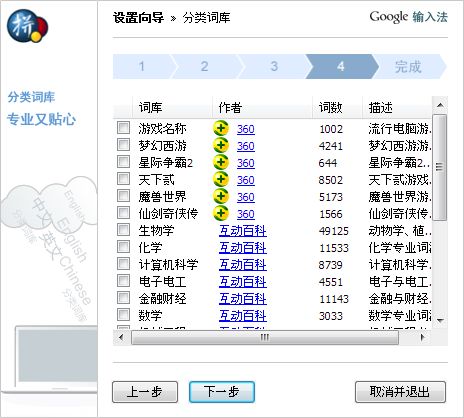This screenshot has width=464, height=418.
Task: Open 互动百科 link in 生物学 row
Action: [x=243, y=231]
